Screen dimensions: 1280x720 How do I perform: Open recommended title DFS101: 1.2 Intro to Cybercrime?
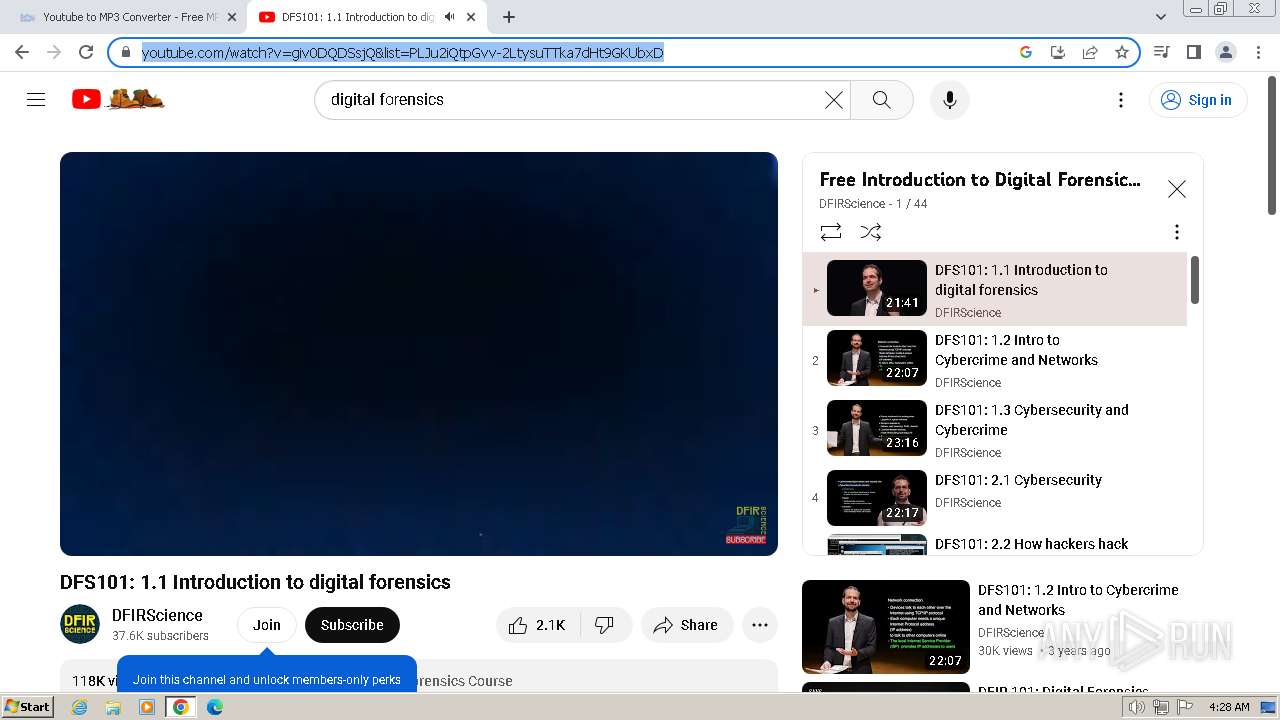pyautogui.click(x=1078, y=600)
